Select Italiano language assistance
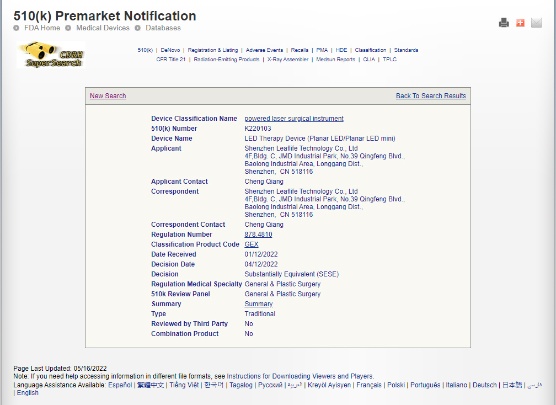The width and height of the screenshot is (556, 405). [x=456, y=385]
